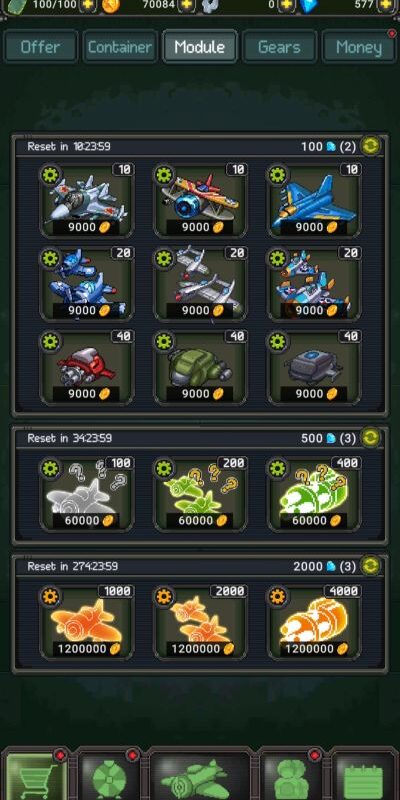
Task: Open the calendar icon in bottom bar
Action: coord(364,777)
